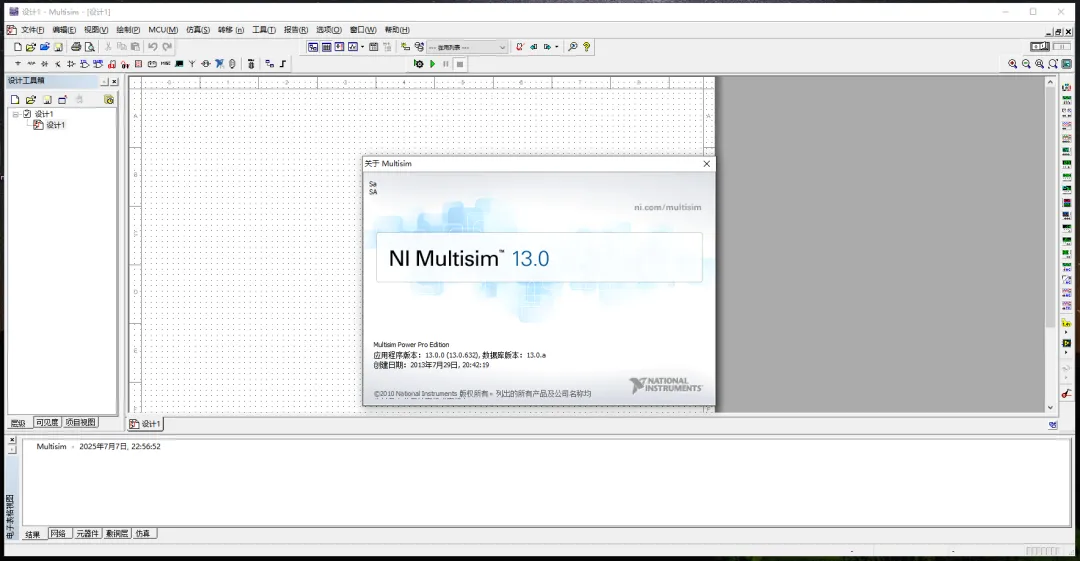Add a function generator instrument
Image resolution: width=1080 pixels, height=561 pixels.
(1066, 101)
